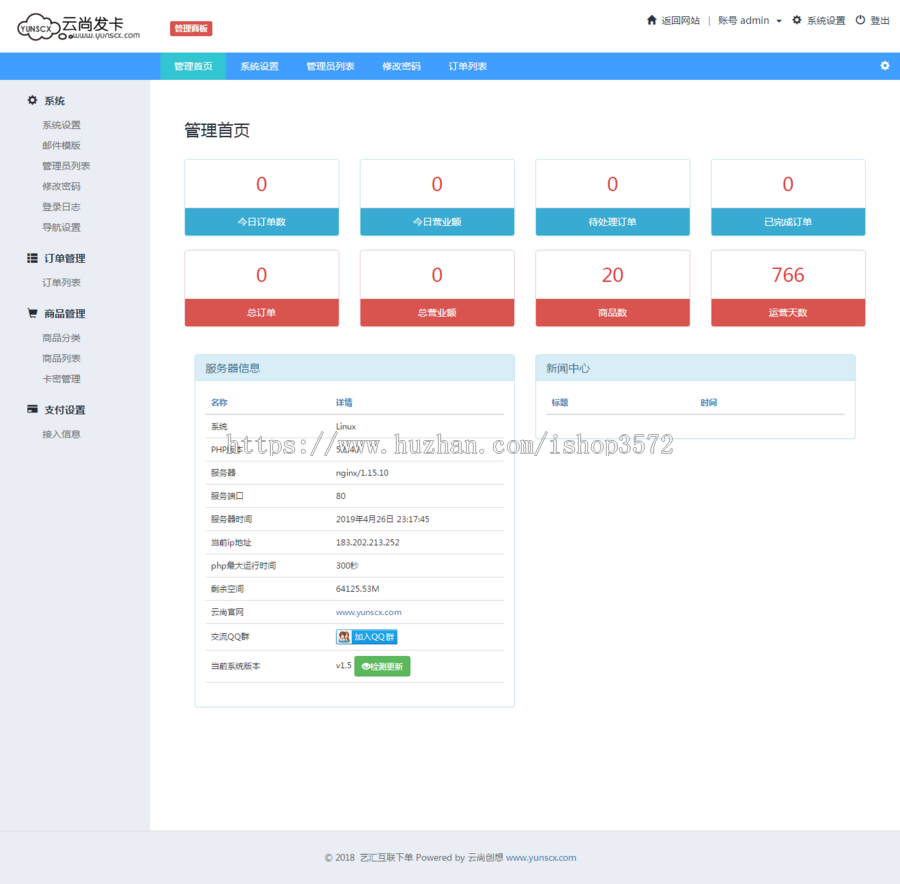Click the 183.202.213.252 IP address value
The height and width of the screenshot is (884, 900).
tap(367, 542)
